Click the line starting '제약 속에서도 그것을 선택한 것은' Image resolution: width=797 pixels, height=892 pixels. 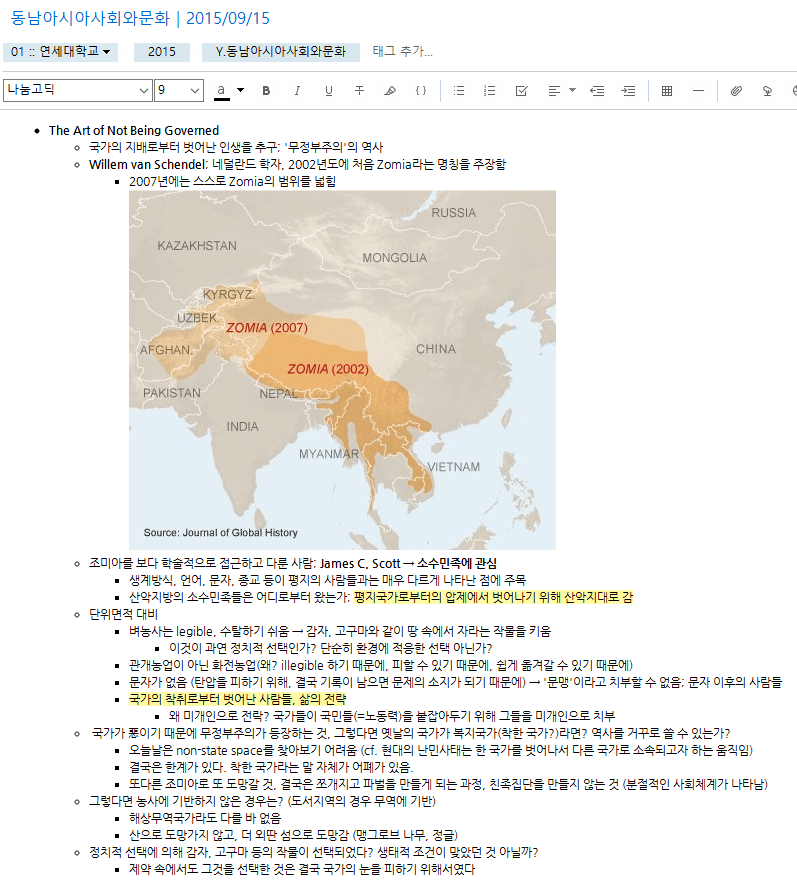point(302,869)
